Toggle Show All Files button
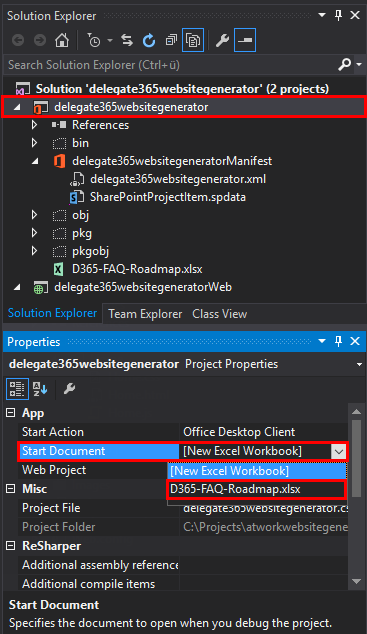The height and width of the screenshot is (634, 367). [193, 40]
